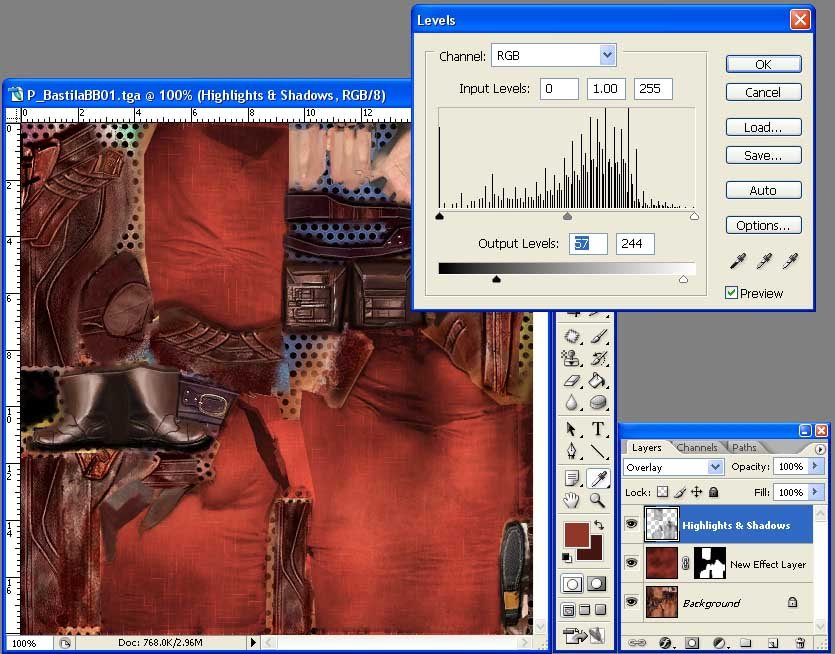Click the black output levels slider handle

(497, 280)
